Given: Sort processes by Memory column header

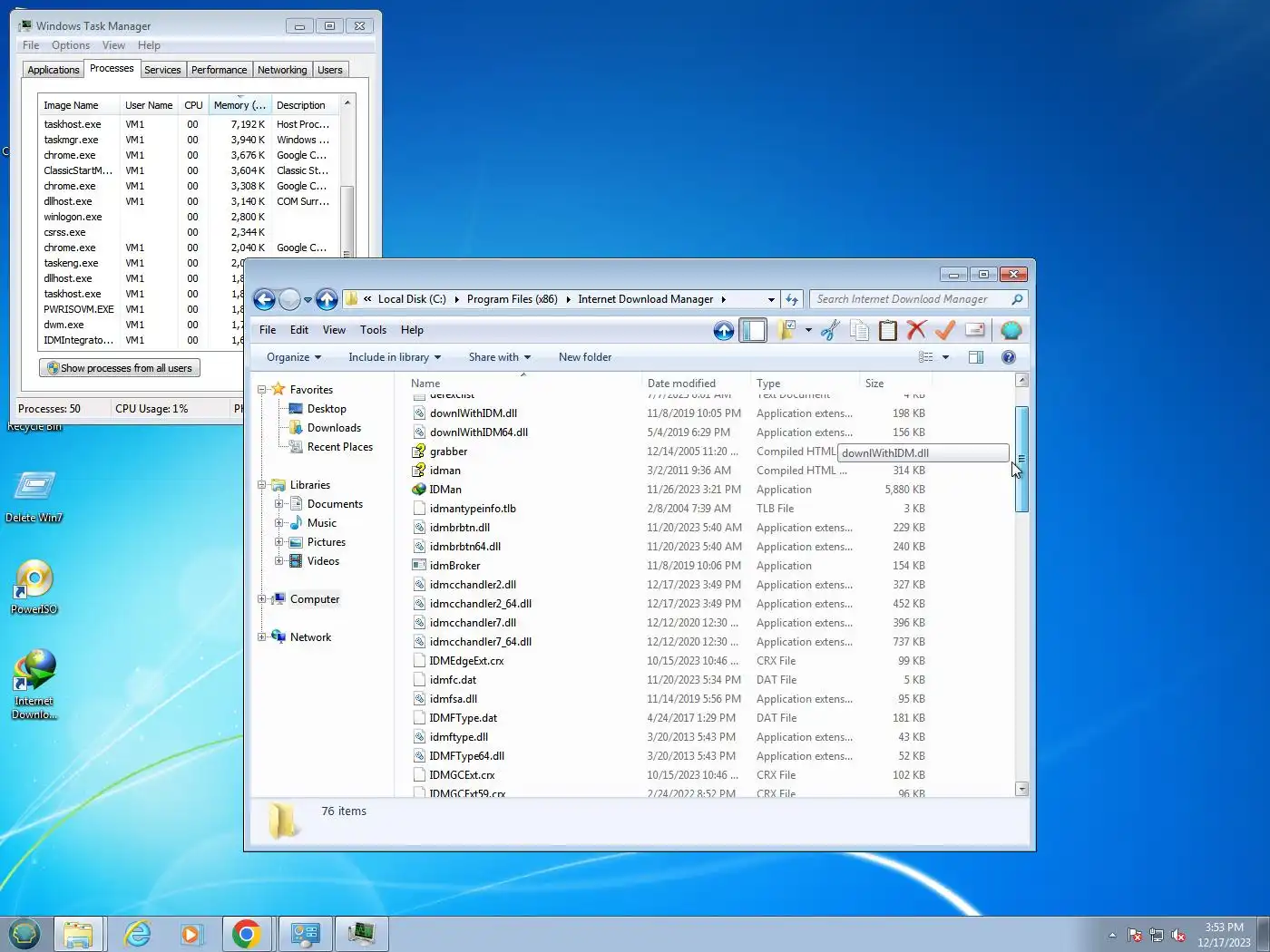Looking at the screenshot, I should pyautogui.click(x=239, y=105).
